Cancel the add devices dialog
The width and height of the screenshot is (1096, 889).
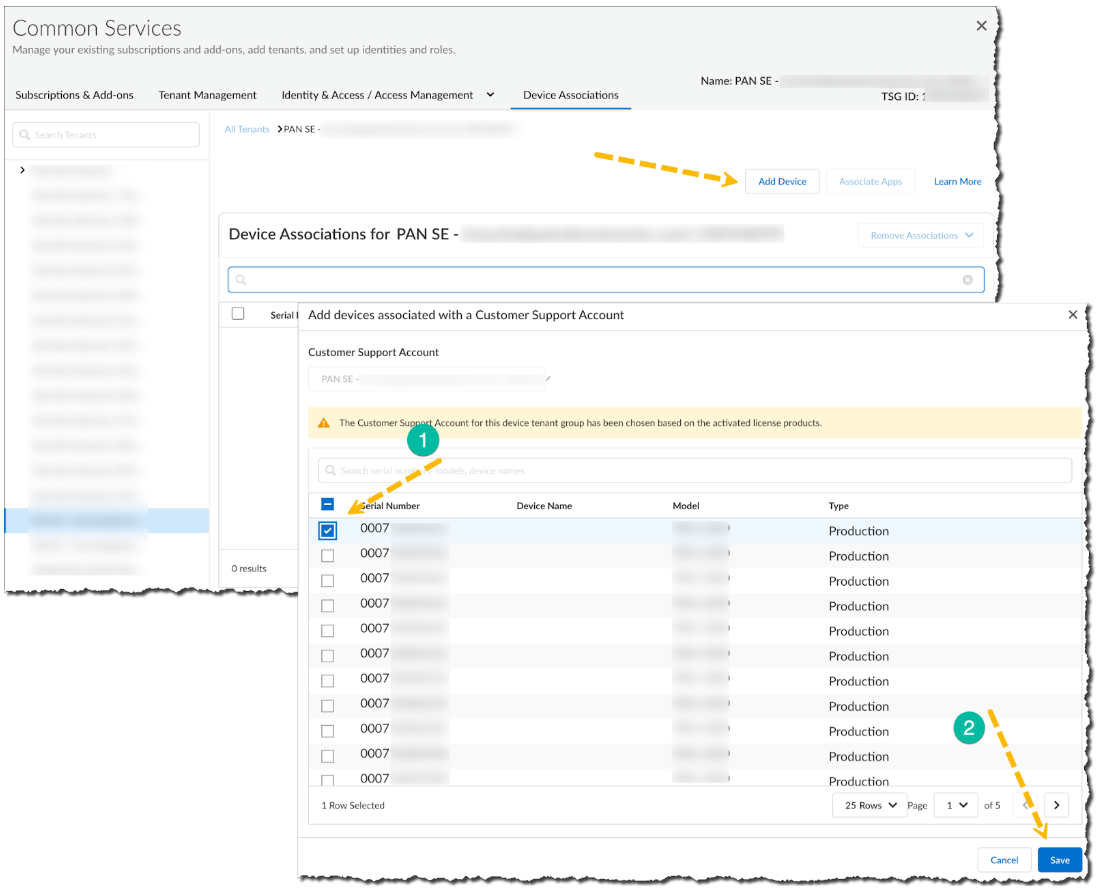[x=1004, y=860]
